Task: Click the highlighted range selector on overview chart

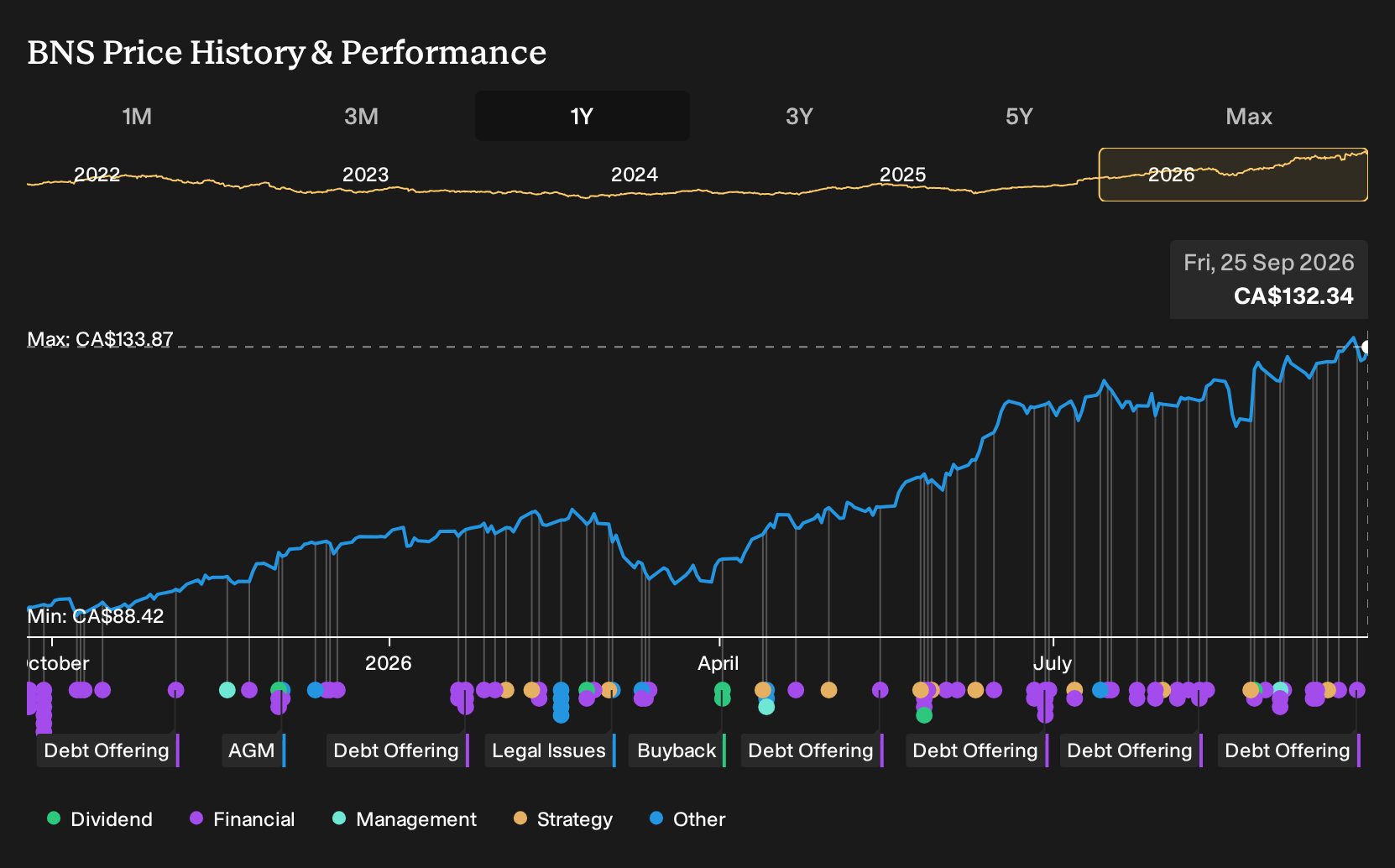Action: click(1233, 175)
